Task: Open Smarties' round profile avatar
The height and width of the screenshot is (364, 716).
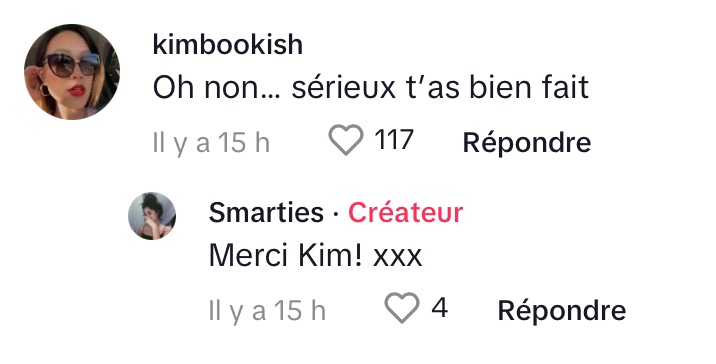Action: [x=152, y=216]
